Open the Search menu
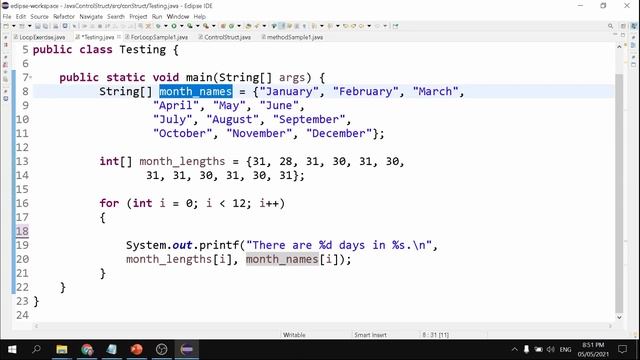The width and height of the screenshot is (640, 360). coord(116,17)
